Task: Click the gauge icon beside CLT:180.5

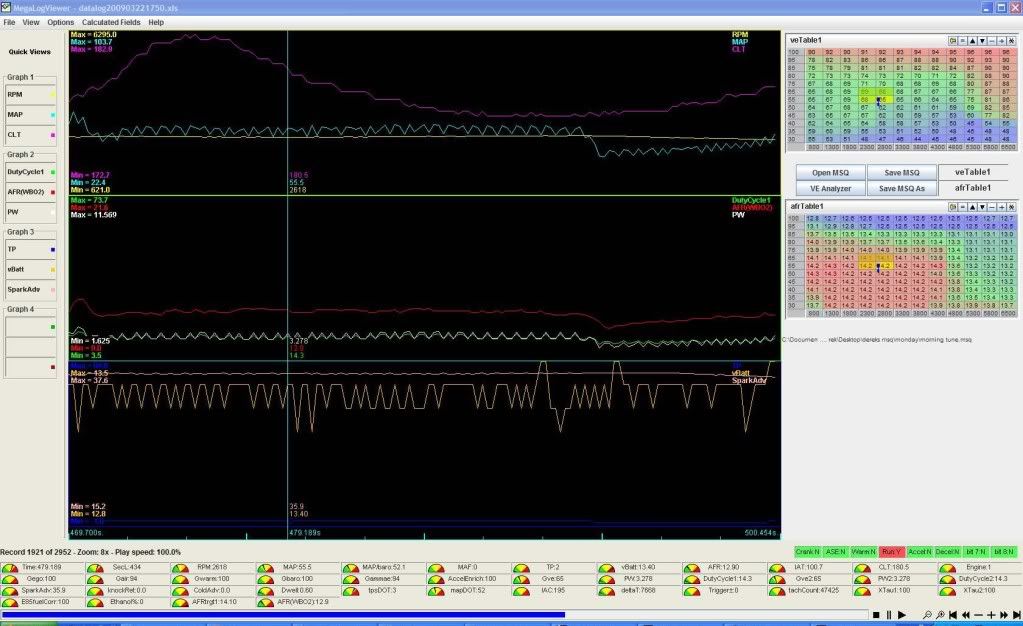Action: click(861, 568)
